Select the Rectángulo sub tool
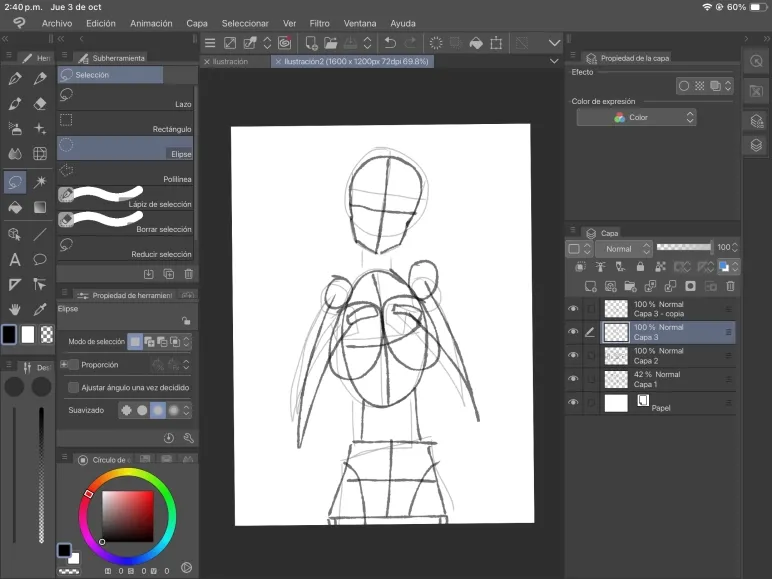This screenshot has height=579, width=772. (x=125, y=123)
